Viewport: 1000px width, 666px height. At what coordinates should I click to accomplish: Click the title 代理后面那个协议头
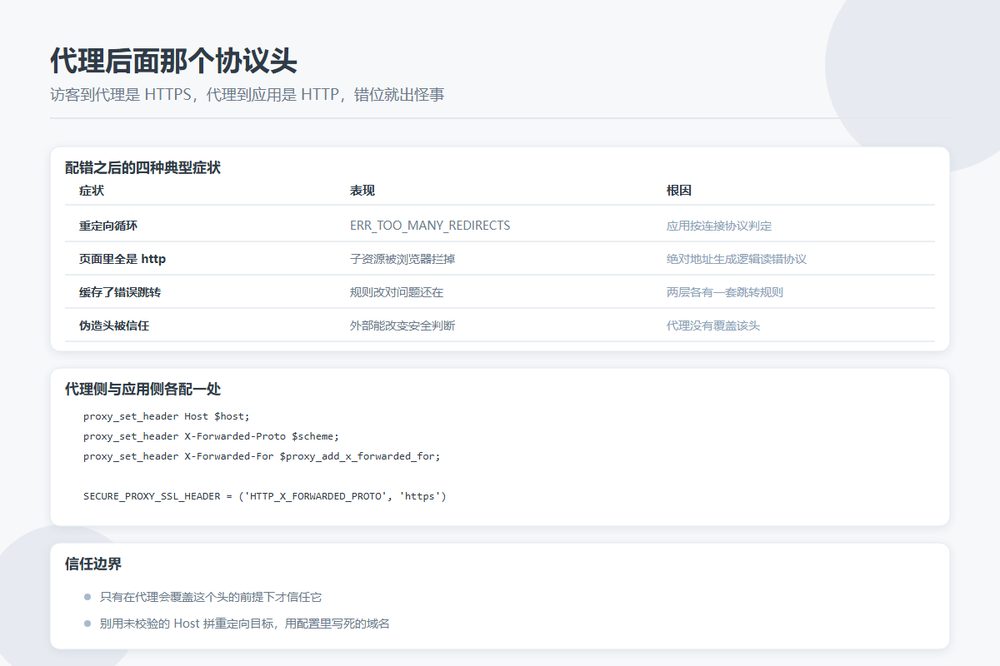pos(173,61)
